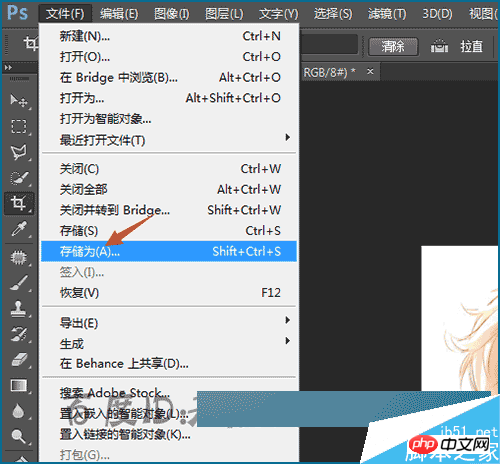Expand the 最近打开文件(T) submenu
500x464 pixels.
coord(169,140)
